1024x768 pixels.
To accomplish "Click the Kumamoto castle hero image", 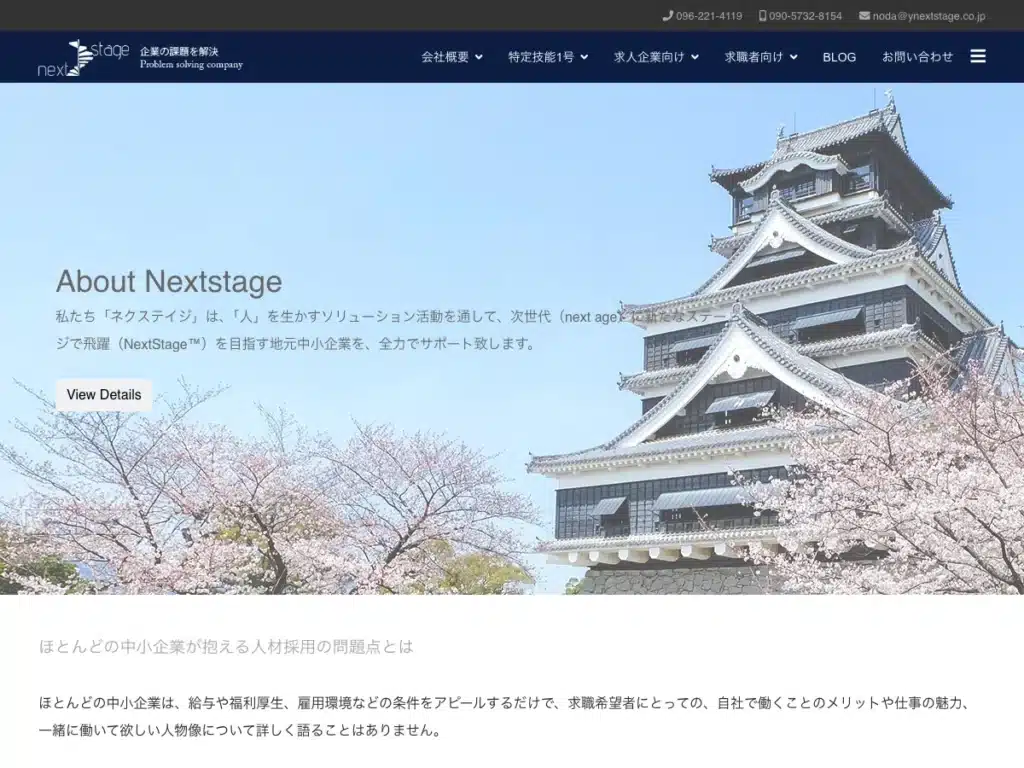I will (512, 338).
